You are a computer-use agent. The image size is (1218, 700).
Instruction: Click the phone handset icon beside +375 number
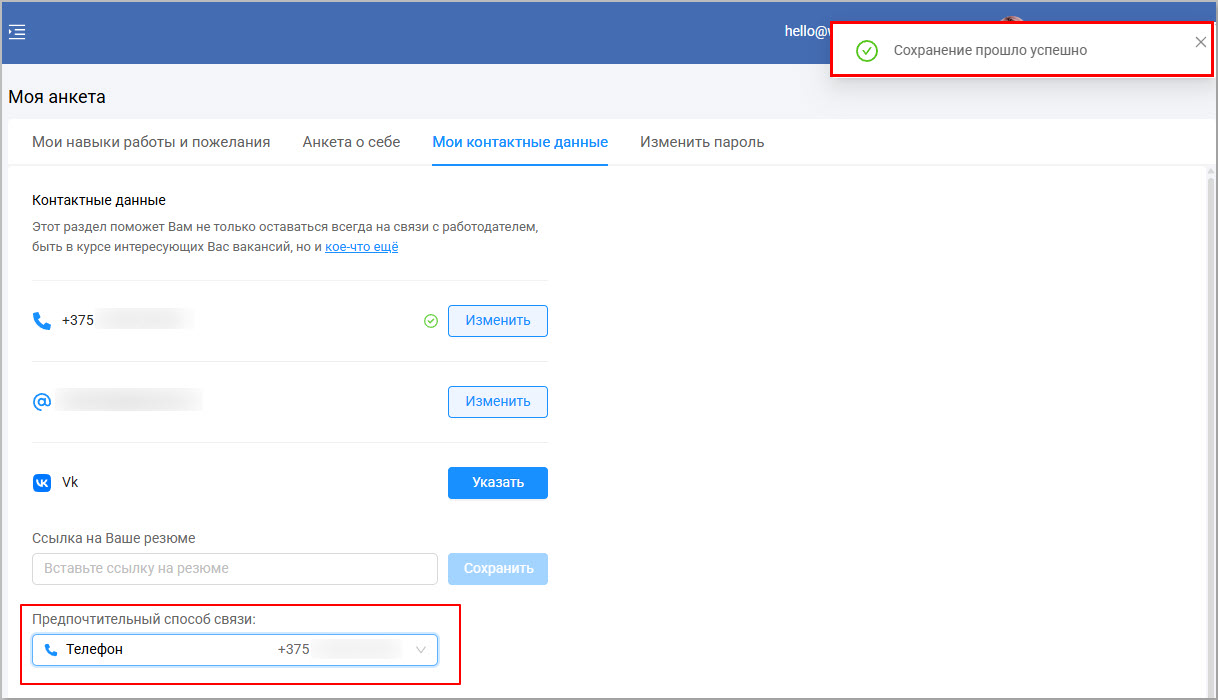point(42,321)
